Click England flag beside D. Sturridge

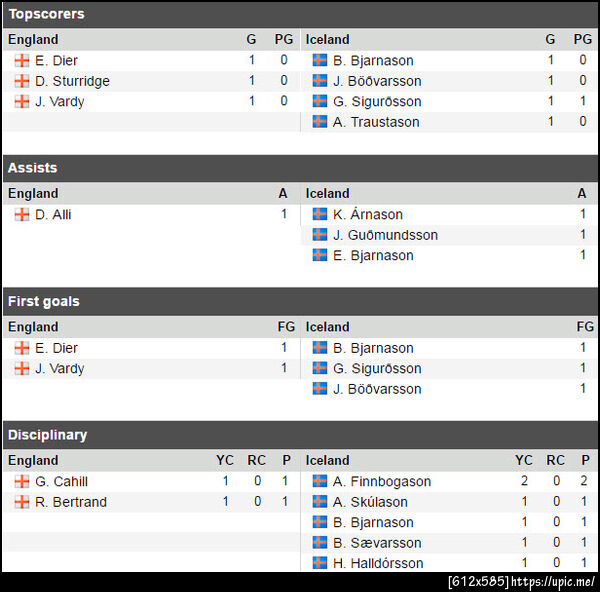coord(21,81)
